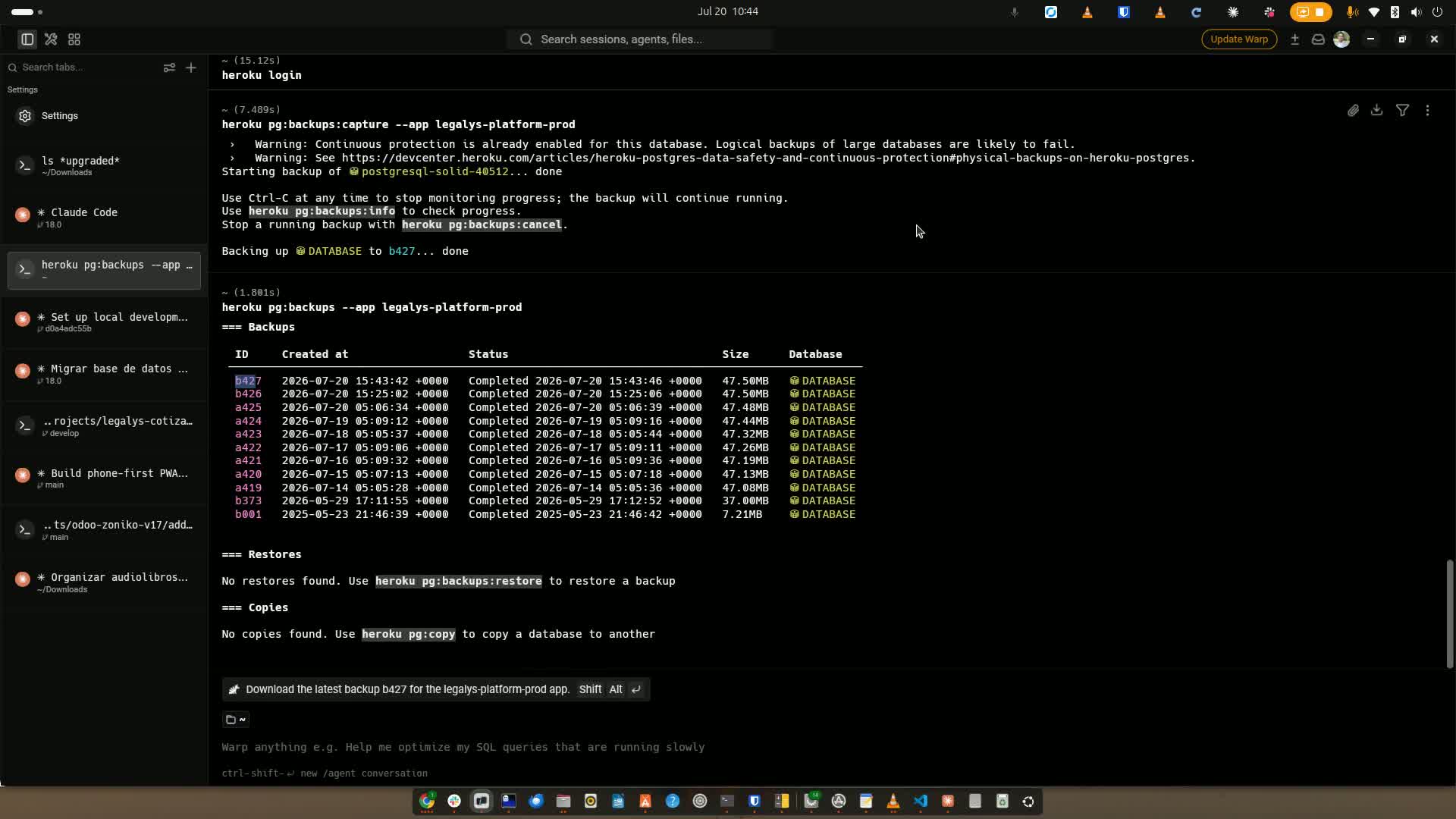Click the heroku pg:backups:cancel command highlight
The width and height of the screenshot is (1456, 819).
(482, 224)
